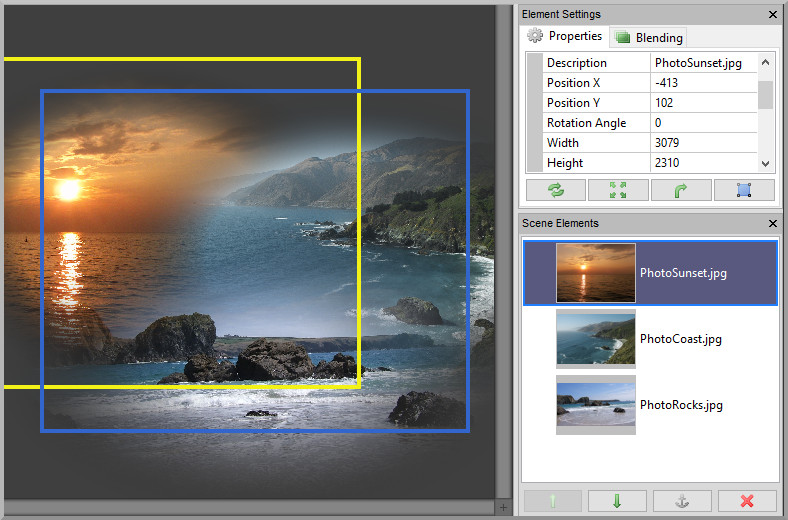The width and height of the screenshot is (788, 520).
Task: Click the blue selection frame button
Action: (744, 190)
